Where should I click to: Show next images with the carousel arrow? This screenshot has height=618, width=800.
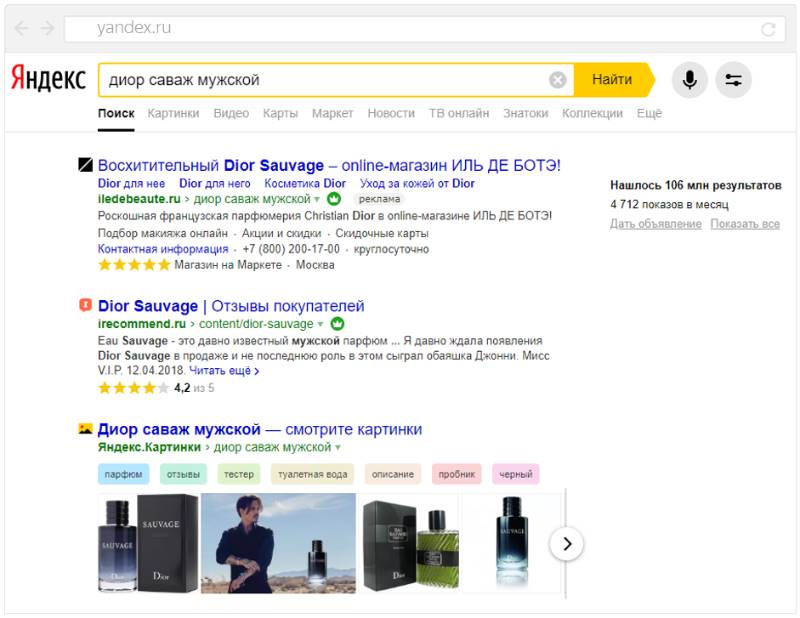click(567, 544)
